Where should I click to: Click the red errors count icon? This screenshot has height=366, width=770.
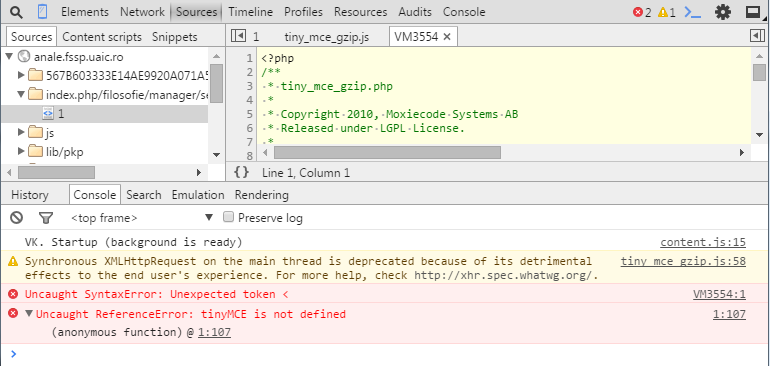pyautogui.click(x=638, y=12)
